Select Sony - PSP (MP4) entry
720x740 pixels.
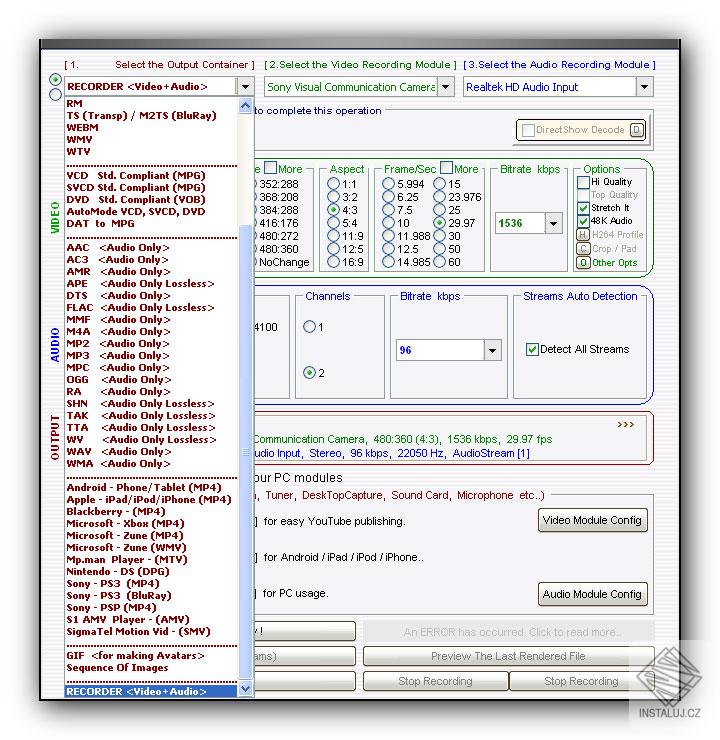pos(111,608)
